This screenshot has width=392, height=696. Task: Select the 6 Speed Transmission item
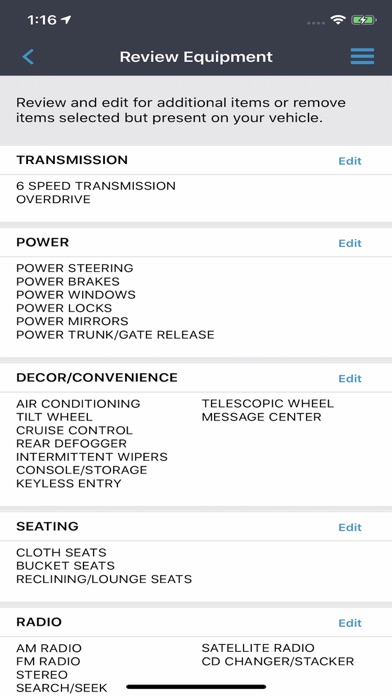pos(96,186)
